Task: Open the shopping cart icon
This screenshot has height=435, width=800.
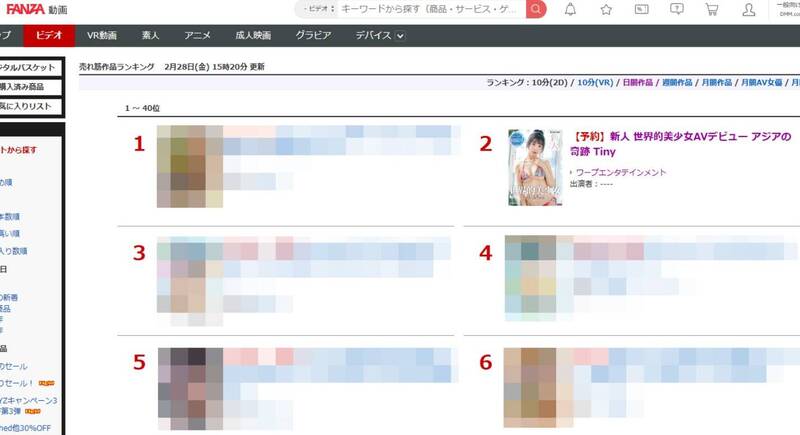Action: pyautogui.click(x=712, y=9)
